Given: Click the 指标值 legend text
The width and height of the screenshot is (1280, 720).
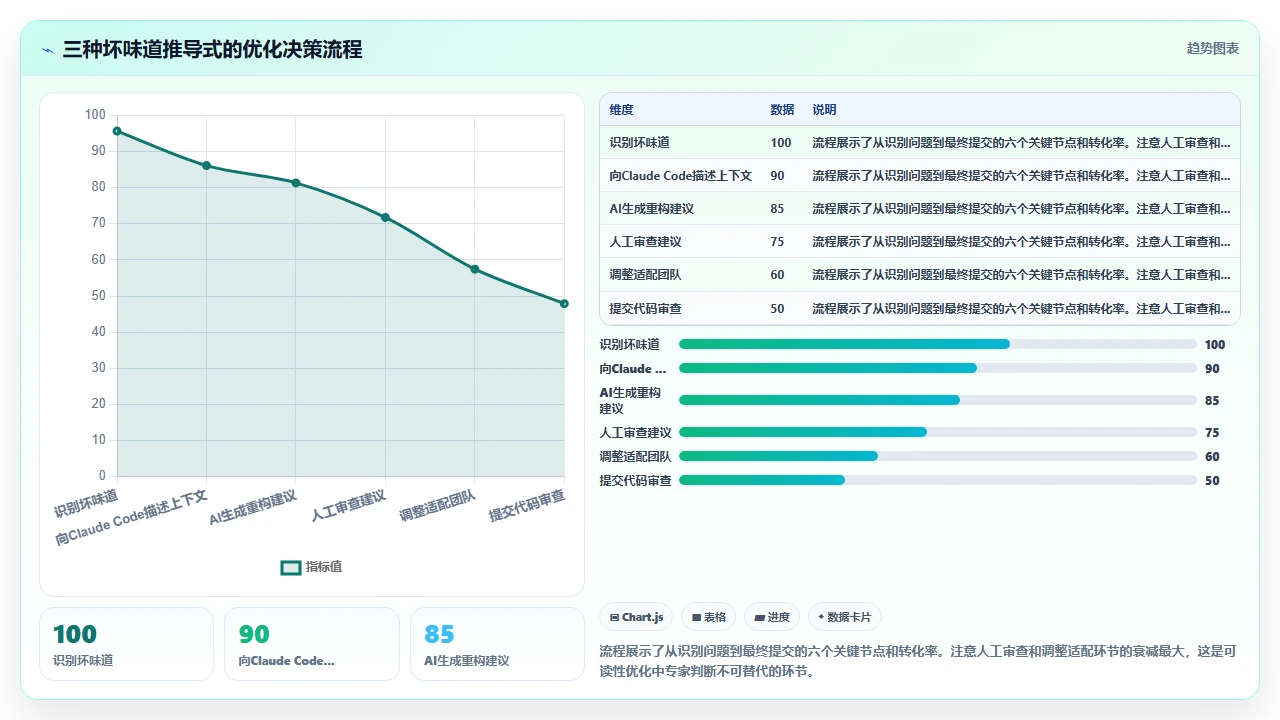Looking at the screenshot, I should pyautogui.click(x=324, y=567).
